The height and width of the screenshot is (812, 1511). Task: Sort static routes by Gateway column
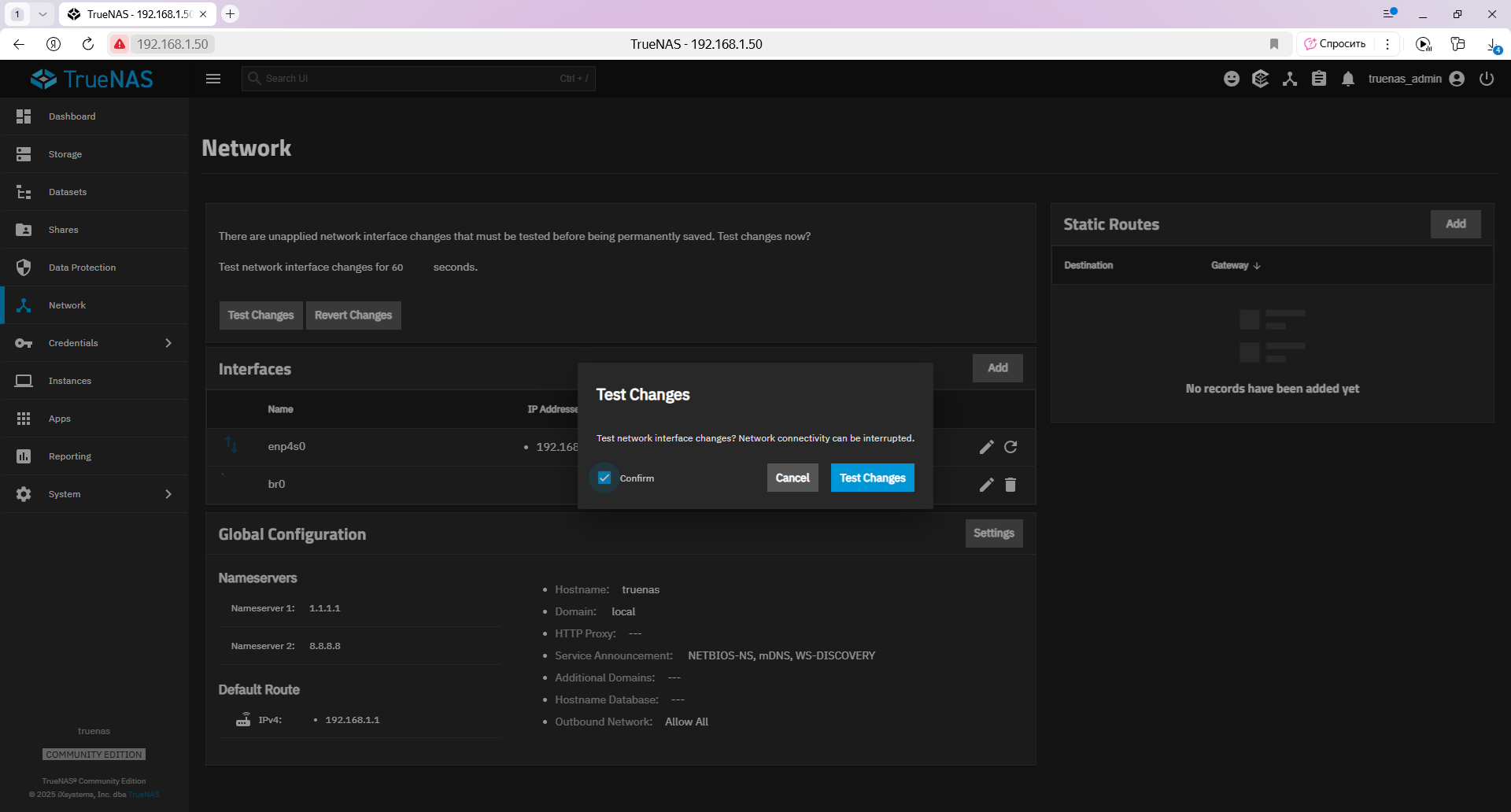pyautogui.click(x=1236, y=265)
